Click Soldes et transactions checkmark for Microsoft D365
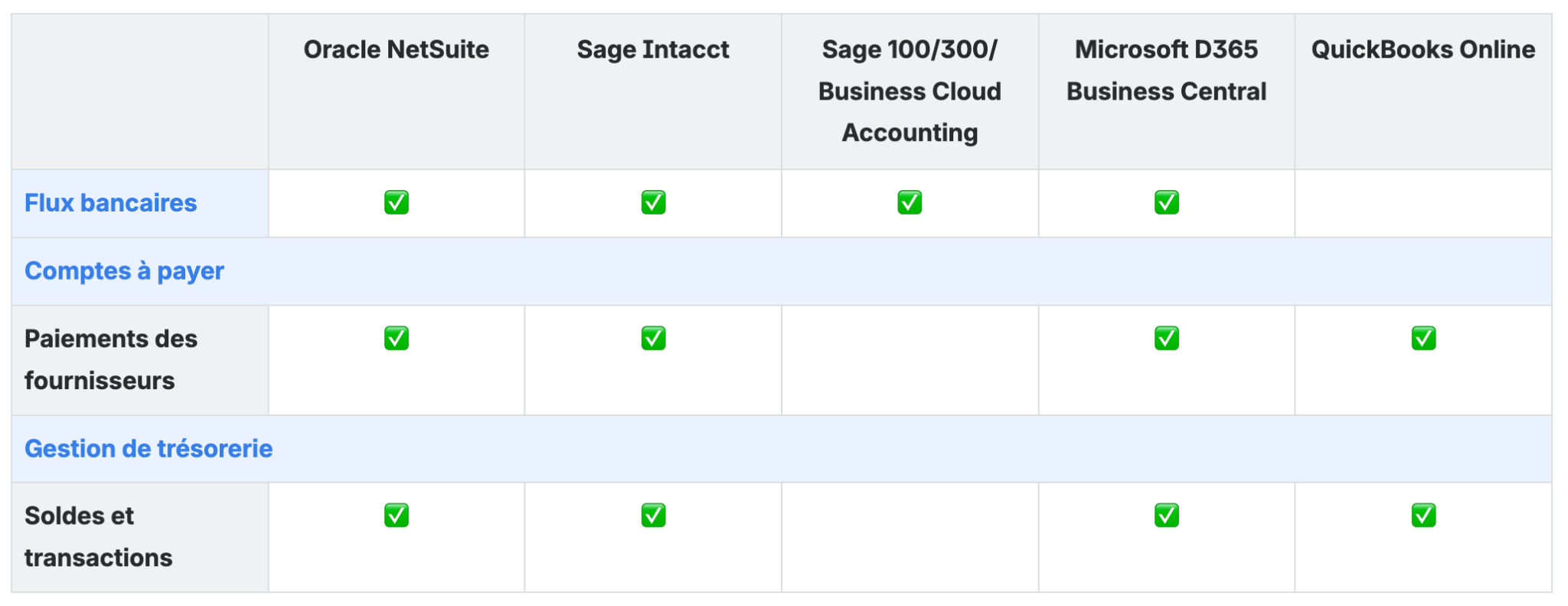Image resolution: width=1568 pixels, height=606 pixels. pyautogui.click(x=1166, y=516)
